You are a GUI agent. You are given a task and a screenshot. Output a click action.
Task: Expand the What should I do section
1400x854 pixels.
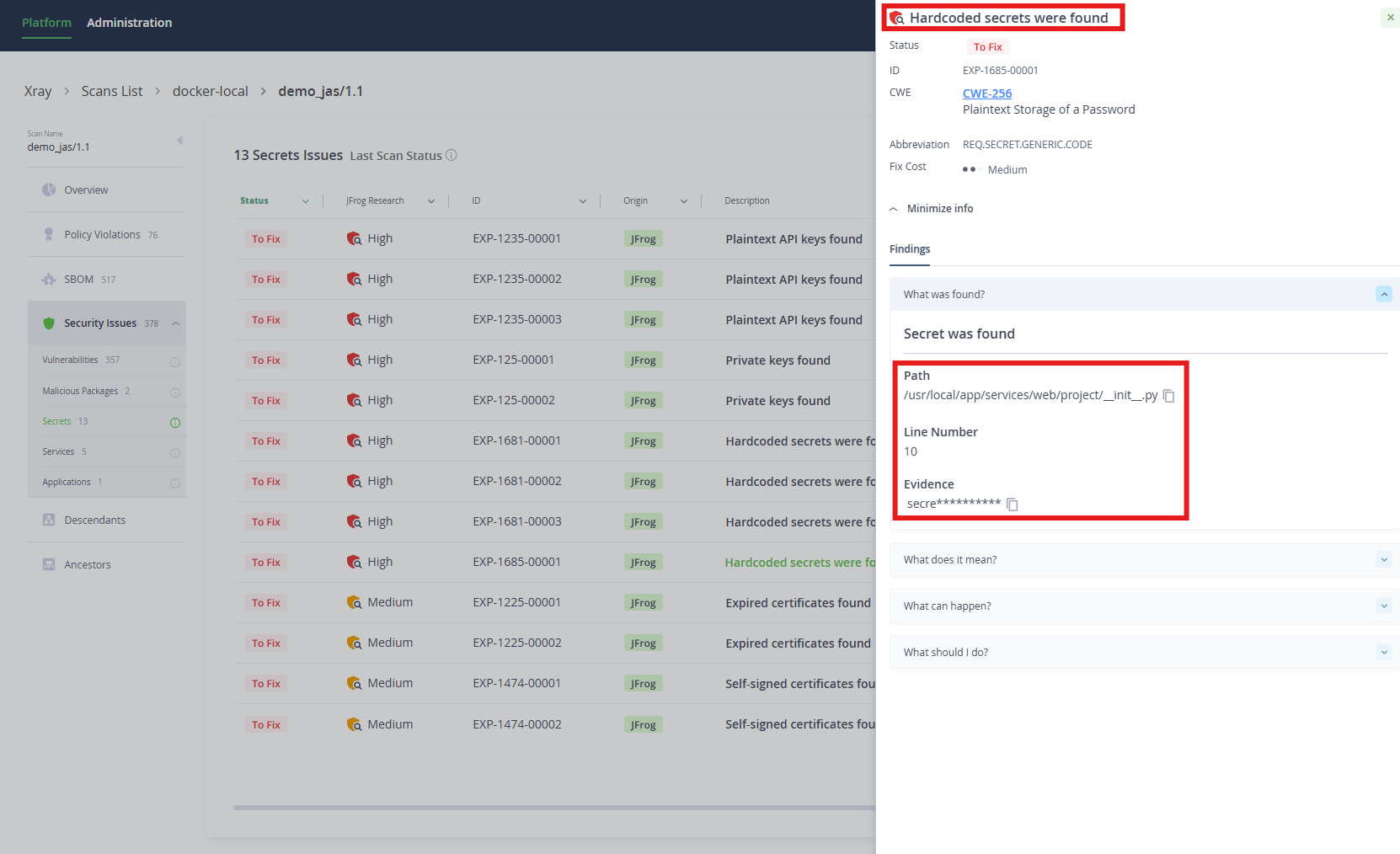[1383, 652]
